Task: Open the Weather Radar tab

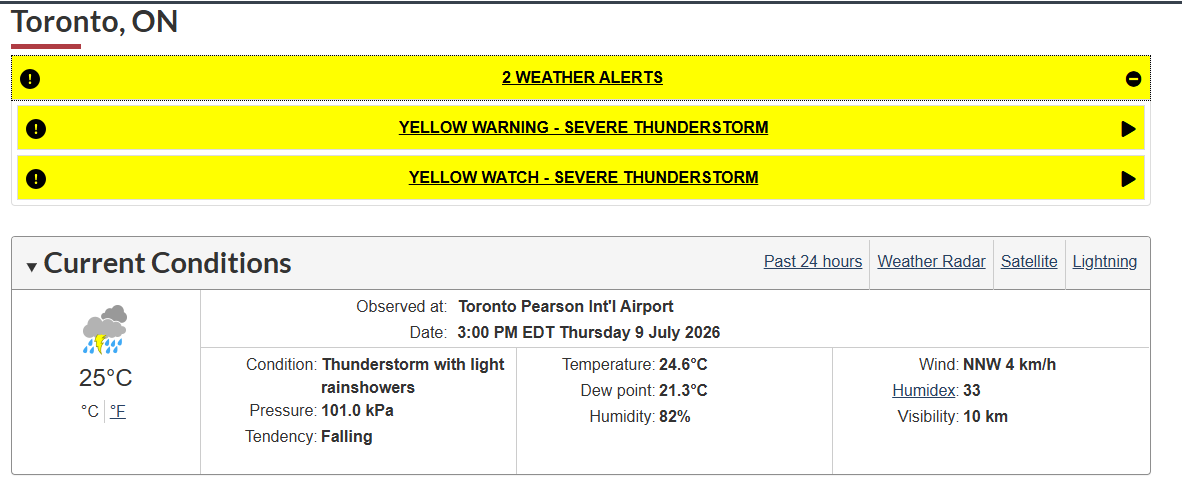Action: (932, 261)
